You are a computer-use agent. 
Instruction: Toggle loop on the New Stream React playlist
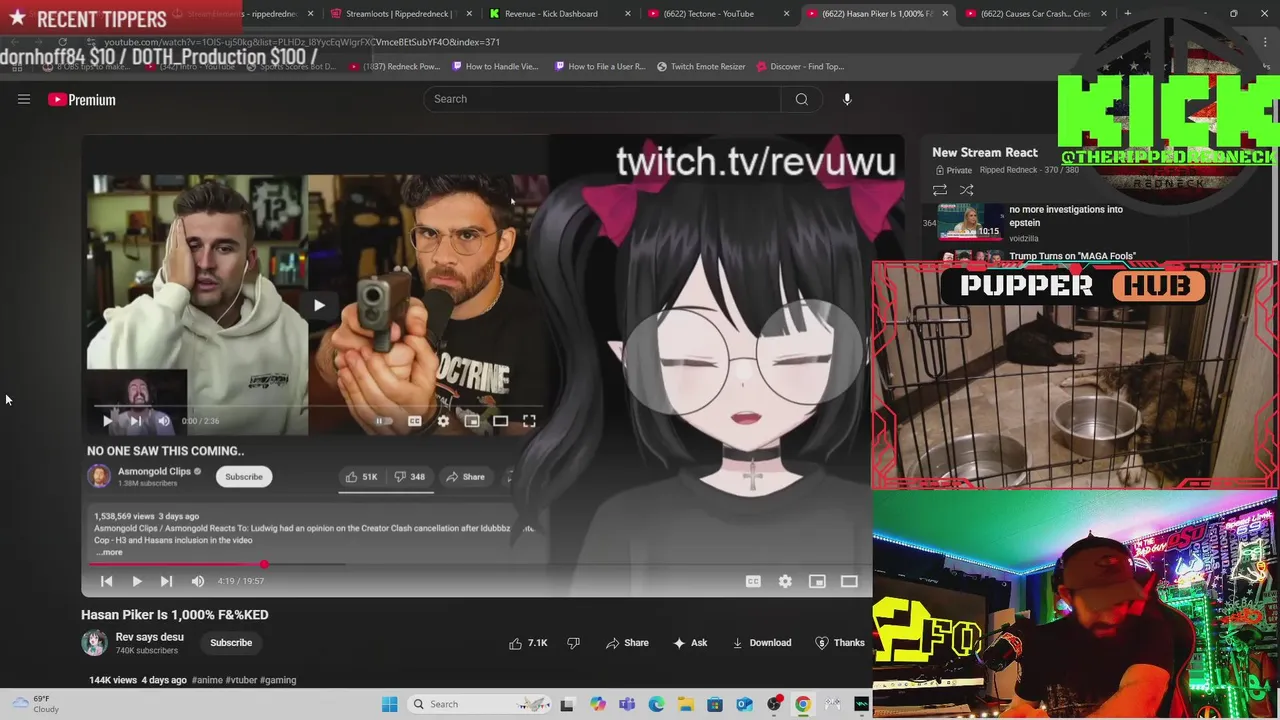(940, 190)
